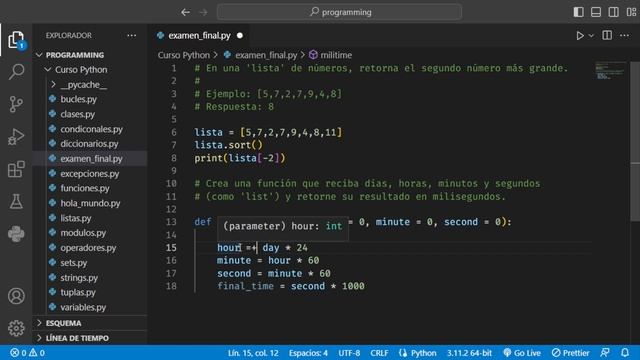Select 3.11.2 64-bit interpreter
The height and width of the screenshot is (360, 640).
(x=469, y=353)
